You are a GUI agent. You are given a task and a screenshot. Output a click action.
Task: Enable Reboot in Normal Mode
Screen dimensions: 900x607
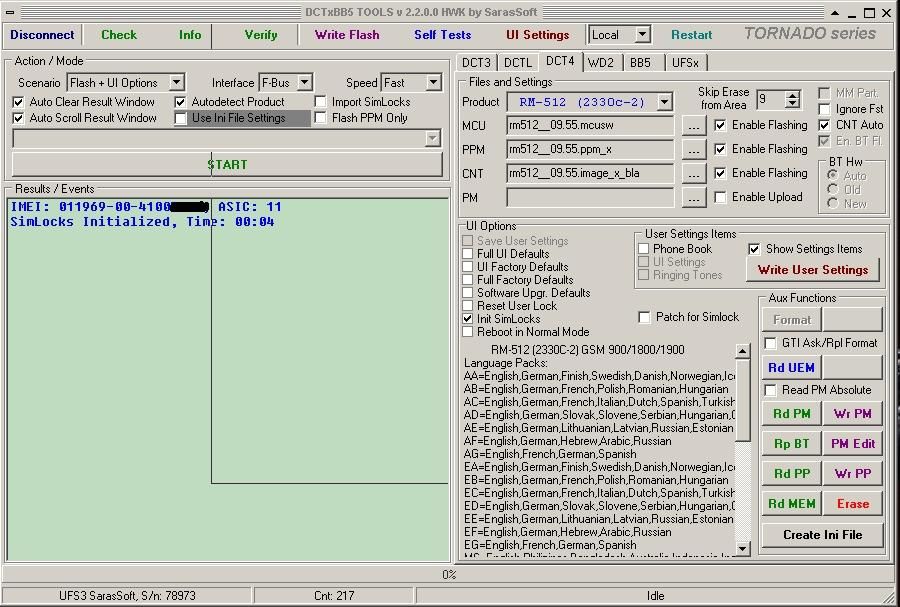[x=468, y=332]
